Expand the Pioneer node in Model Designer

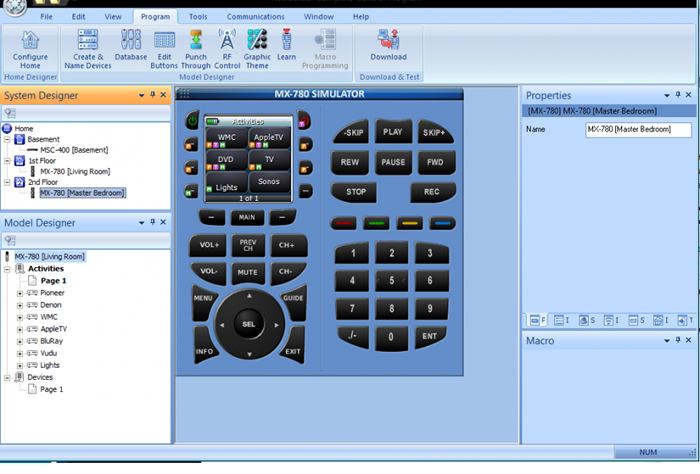tap(20, 292)
